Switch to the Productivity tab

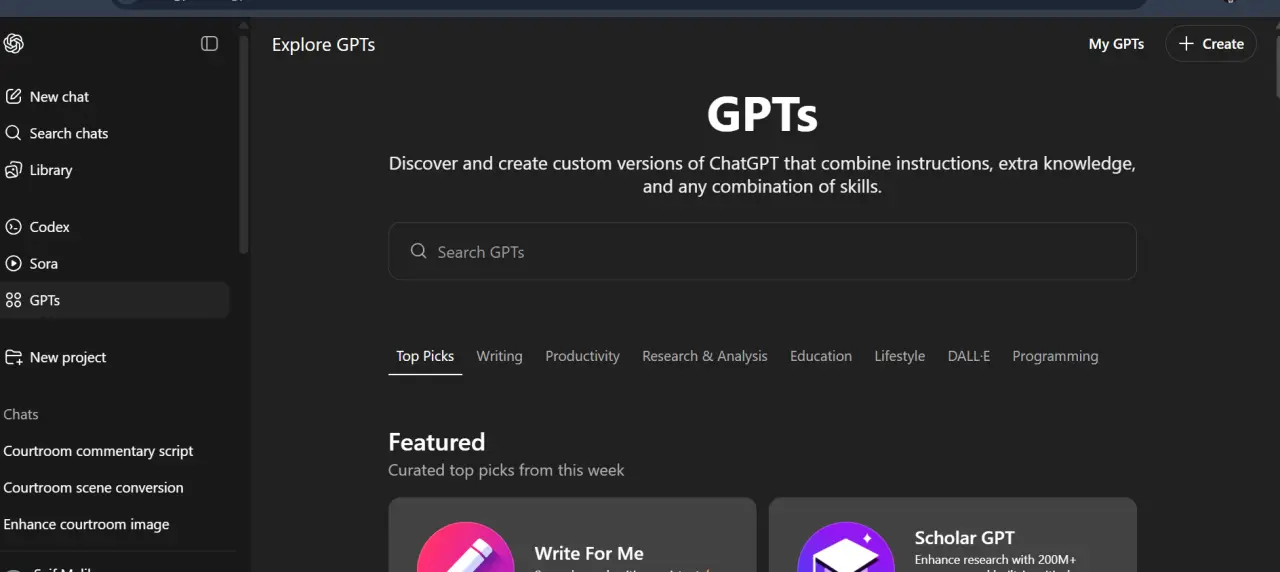coord(582,356)
